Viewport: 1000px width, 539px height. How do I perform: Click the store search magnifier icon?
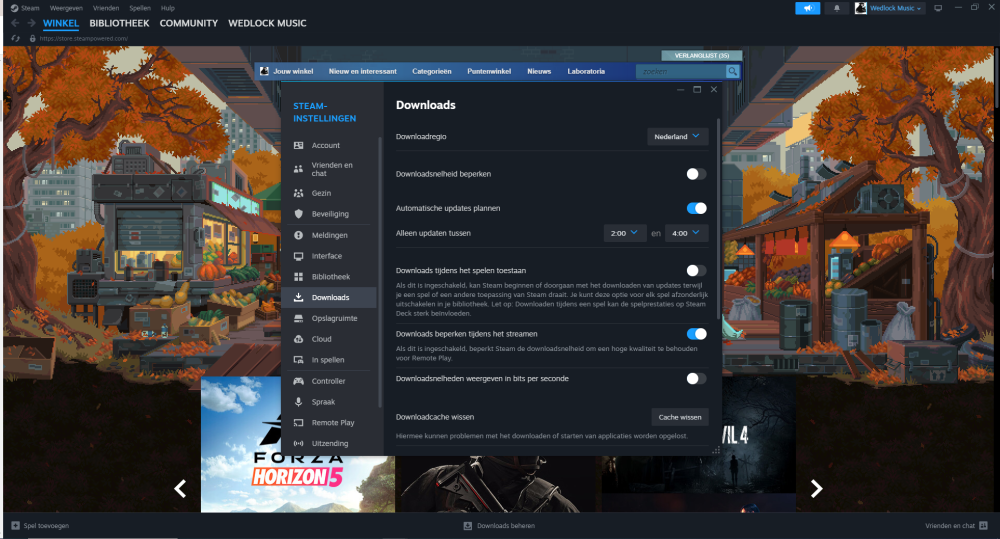[x=732, y=71]
